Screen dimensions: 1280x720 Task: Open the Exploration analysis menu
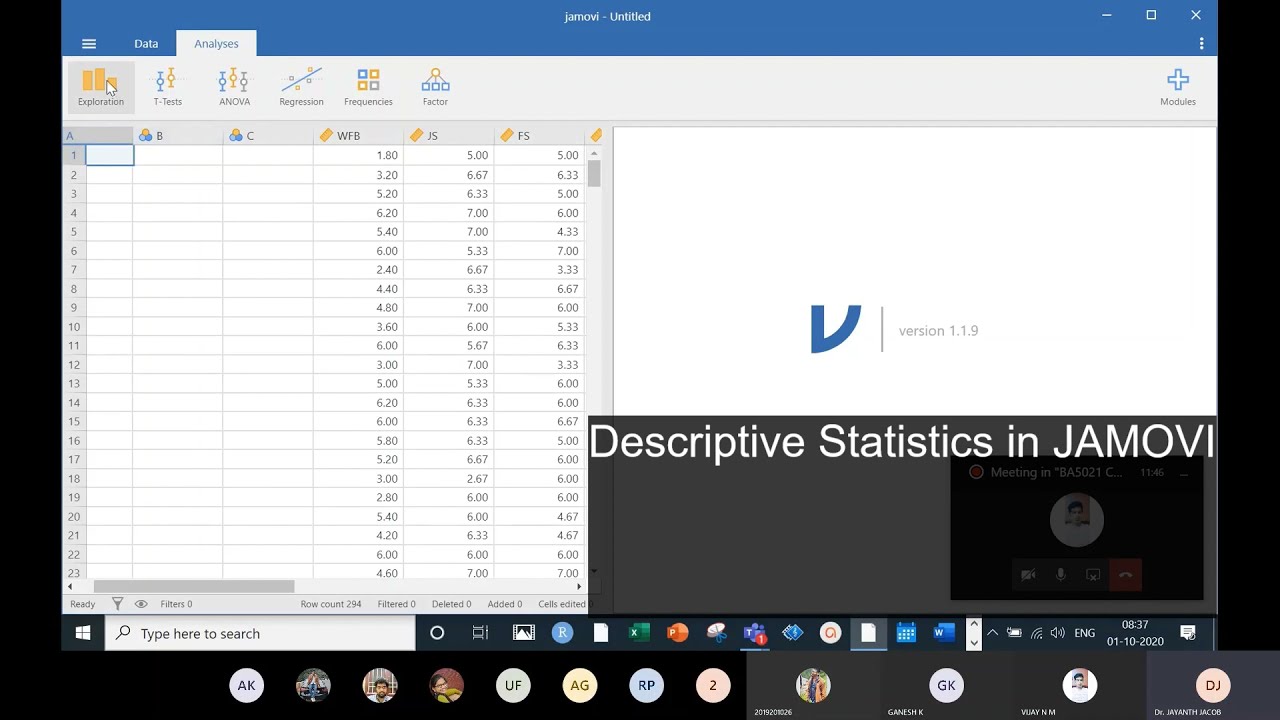[101, 87]
